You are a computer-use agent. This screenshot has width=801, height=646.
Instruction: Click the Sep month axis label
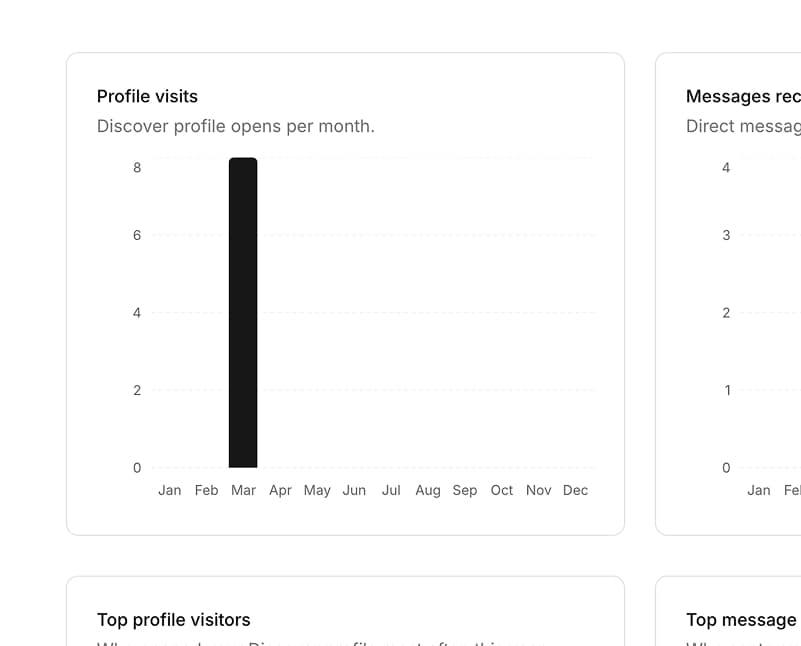tap(465, 490)
